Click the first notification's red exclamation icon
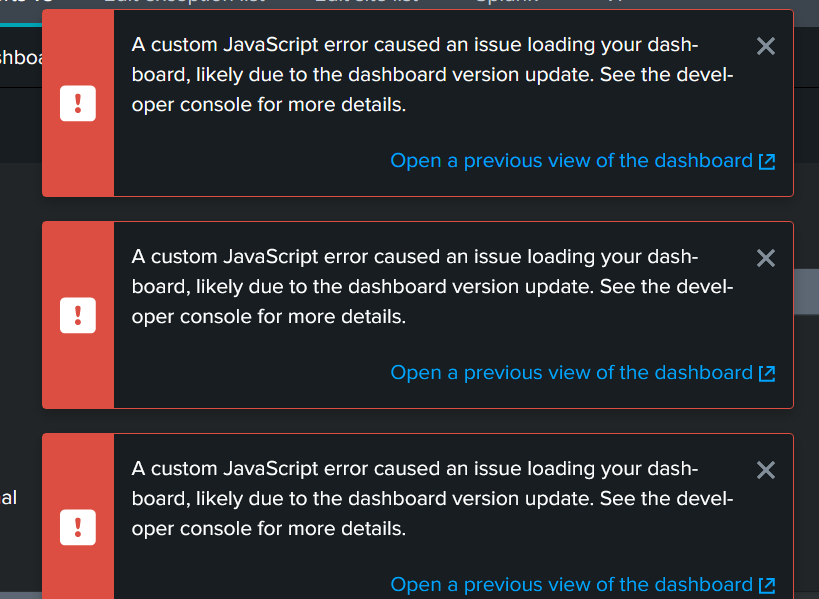The image size is (819, 599). coord(78,103)
